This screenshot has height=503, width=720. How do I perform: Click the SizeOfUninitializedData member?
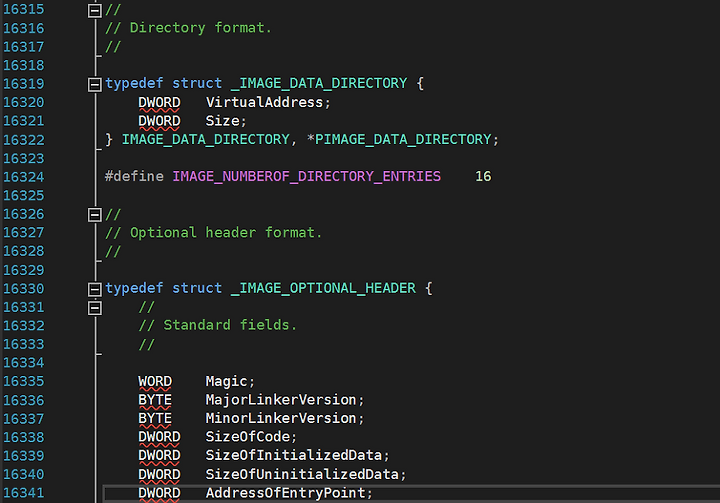coord(302,474)
